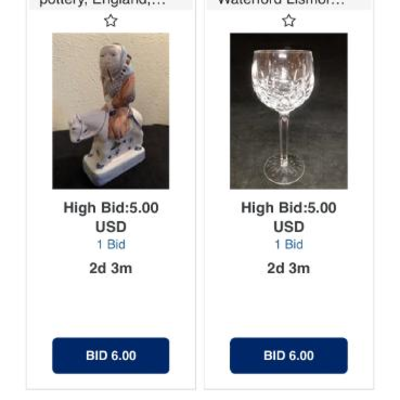Screen dimensions: 400x400
Task: View the 1 Bid history for the figurine
Action: point(111,244)
